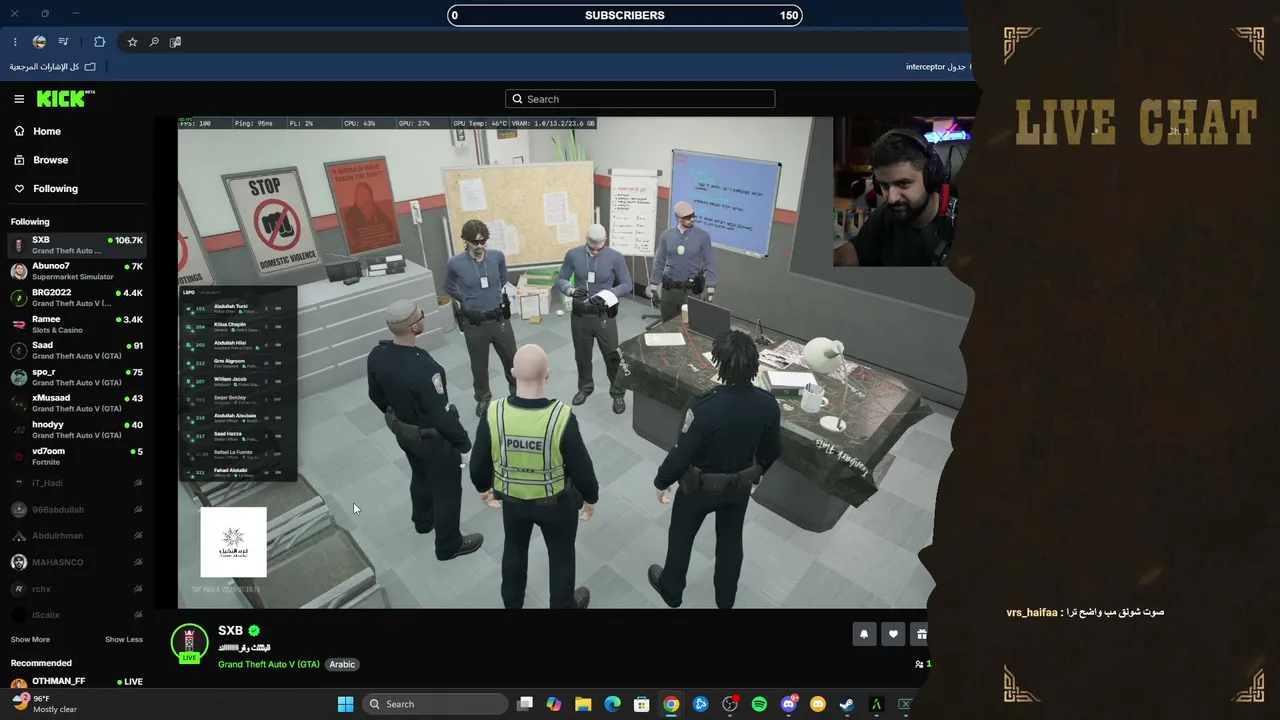Open offline Abdulrhman channel
The height and width of the screenshot is (720, 1280).
77,536
